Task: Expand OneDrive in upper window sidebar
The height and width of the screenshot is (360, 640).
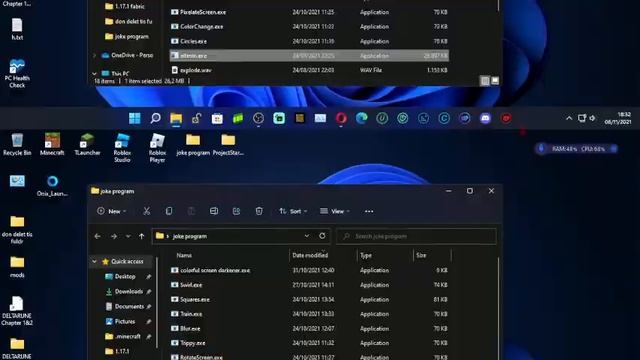Action: (x=95, y=55)
